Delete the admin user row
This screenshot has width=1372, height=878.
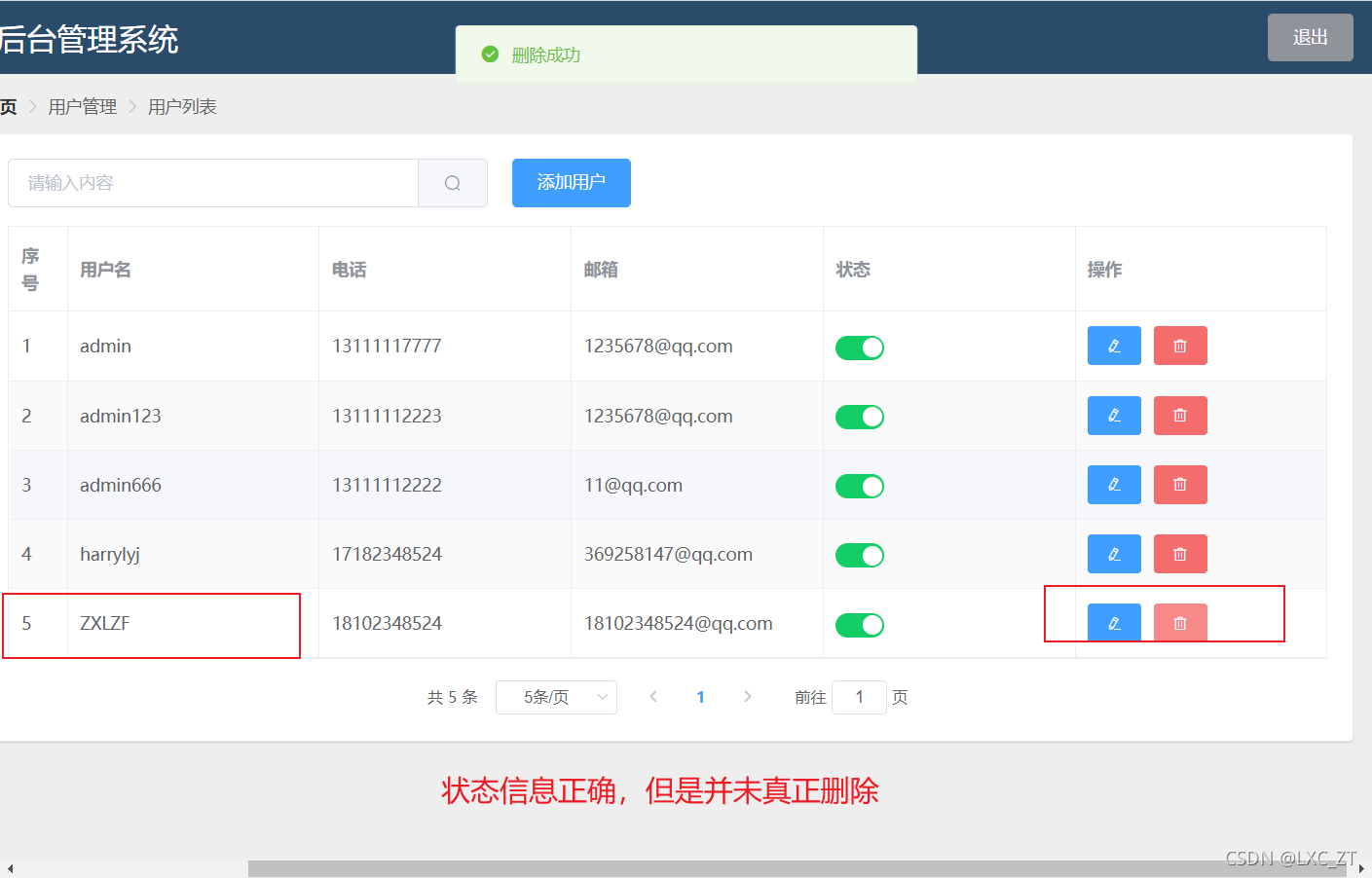coord(1180,346)
